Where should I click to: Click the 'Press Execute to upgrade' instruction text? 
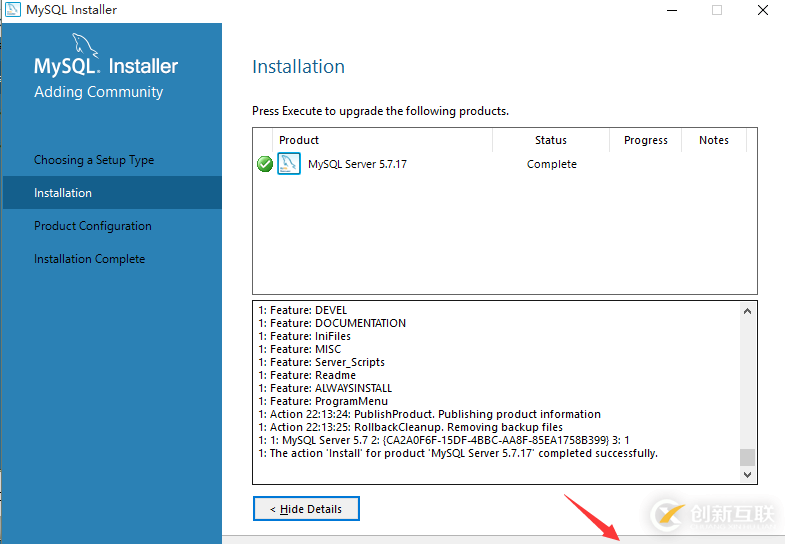(380, 111)
